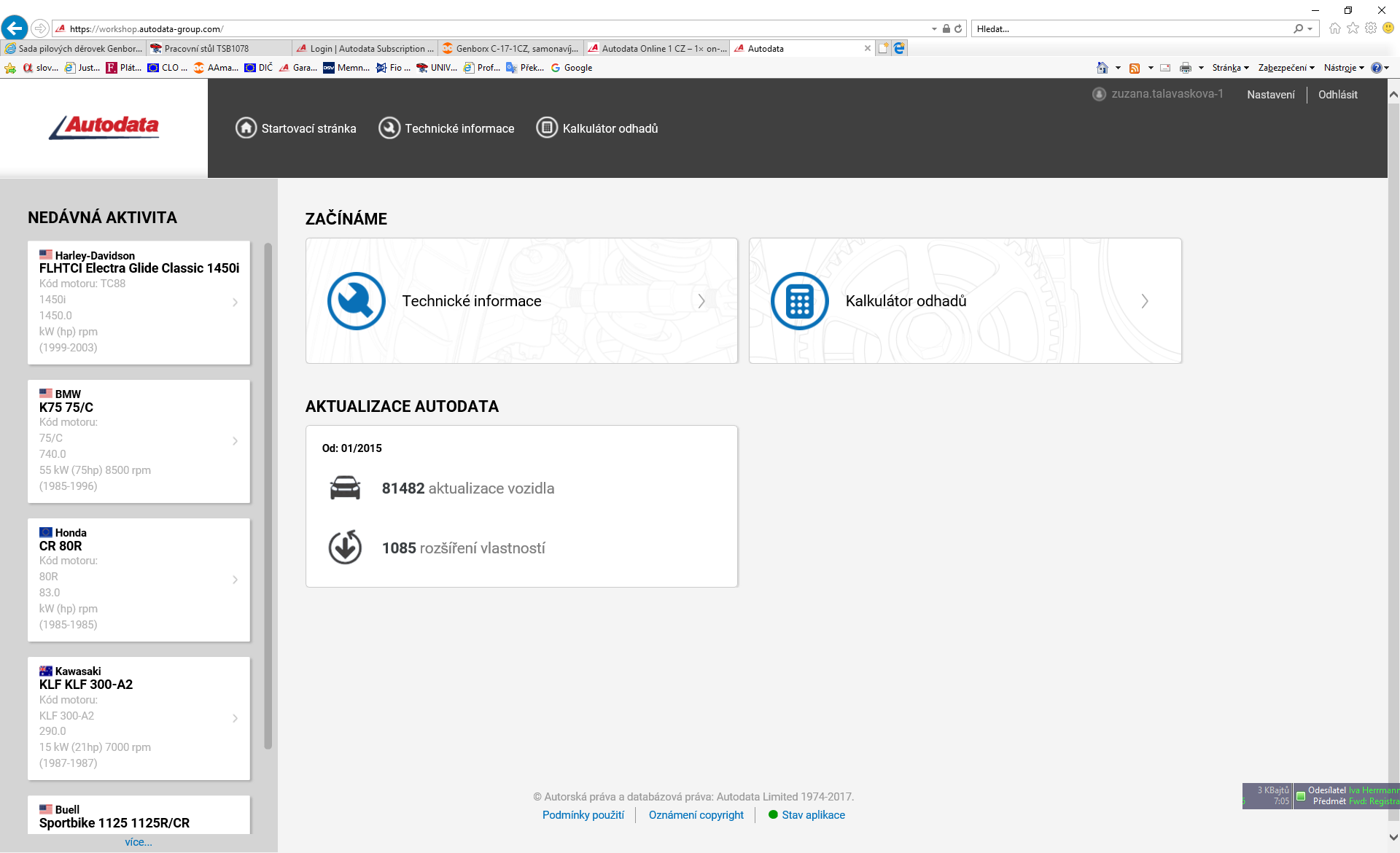Open the Podmínky použití link
Viewport: 1400px width, 853px height.
click(583, 815)
